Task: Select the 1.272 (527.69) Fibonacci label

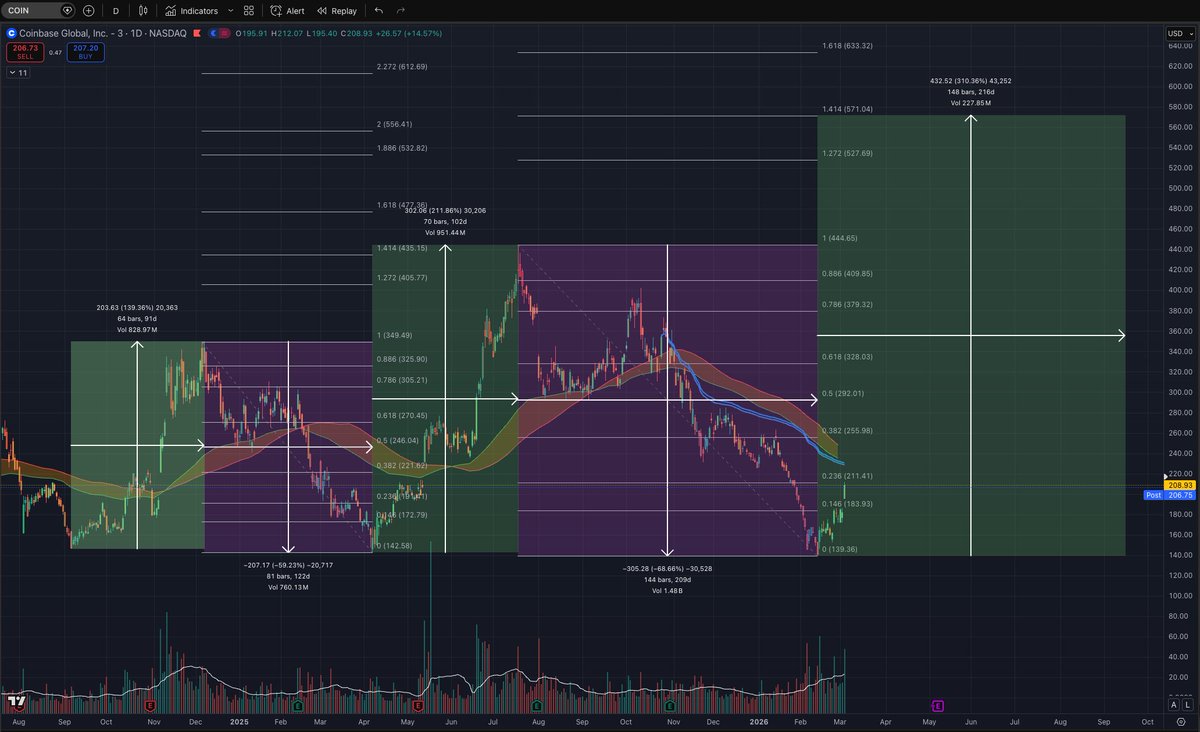Action: pos(847,154)
